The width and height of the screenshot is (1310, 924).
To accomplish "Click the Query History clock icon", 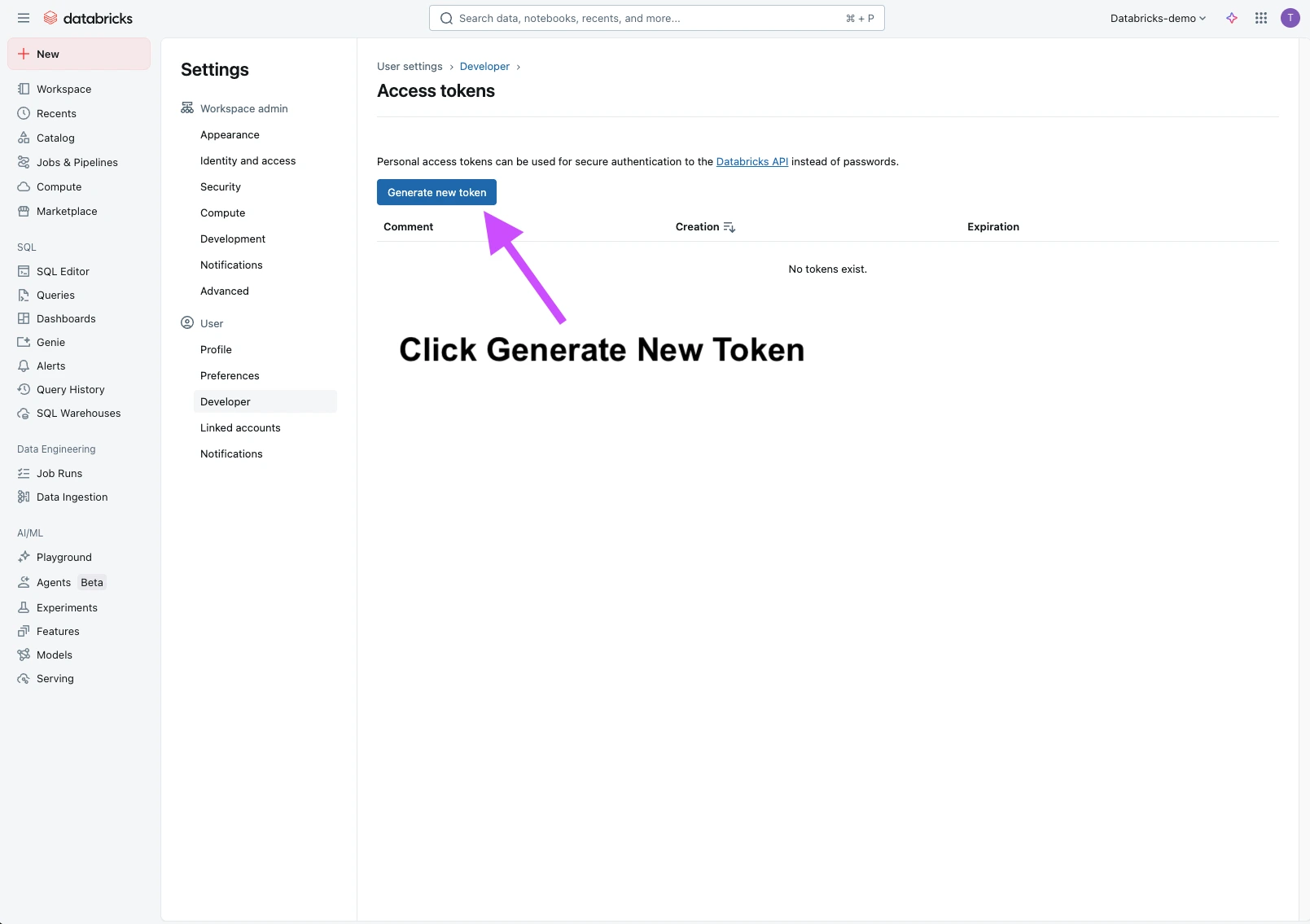I will [24, 389].
